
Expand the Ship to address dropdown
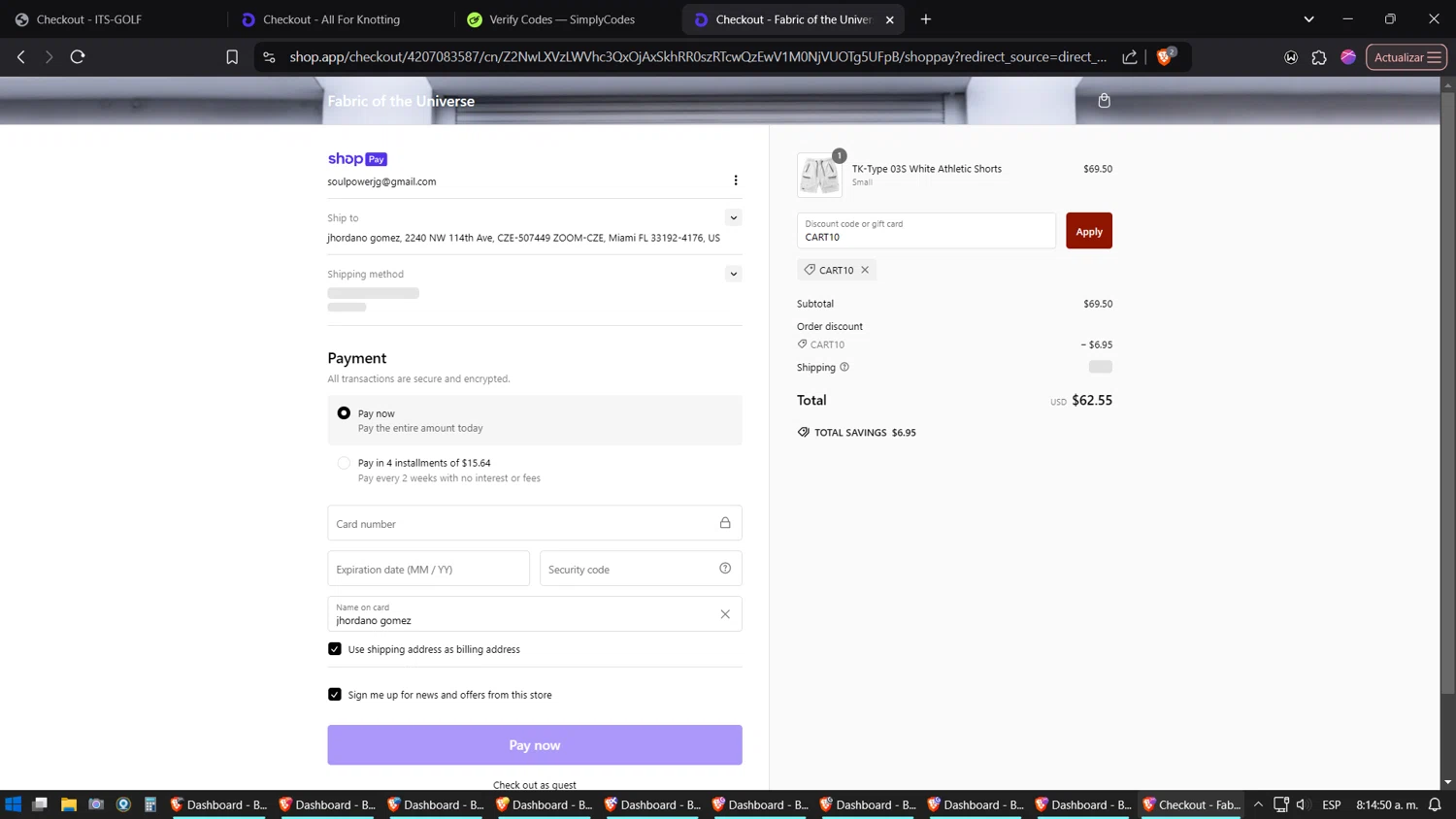pyautogui.click(x=734, y=217)
